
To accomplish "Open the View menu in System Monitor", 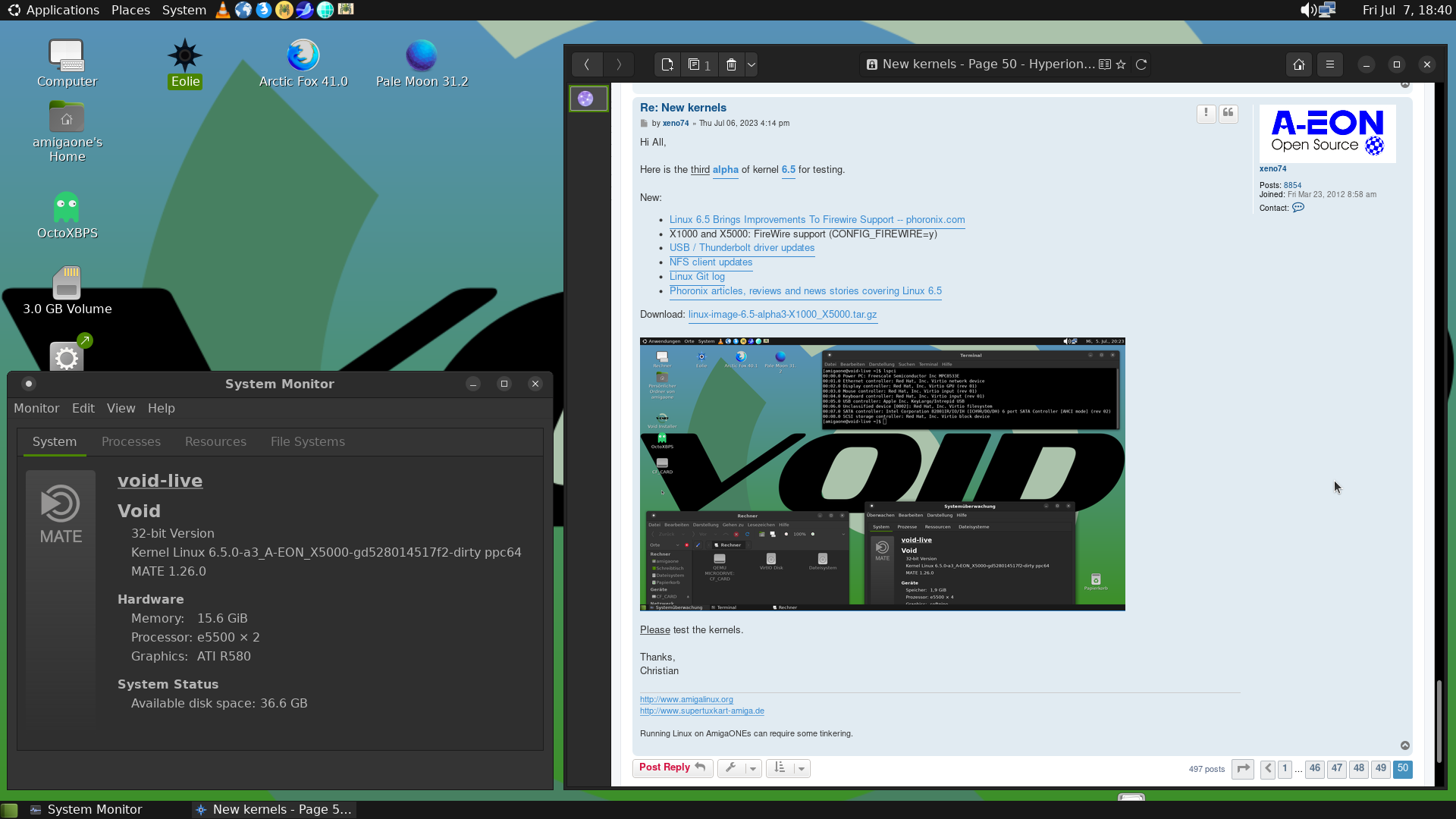I will [x=121, y=409].
